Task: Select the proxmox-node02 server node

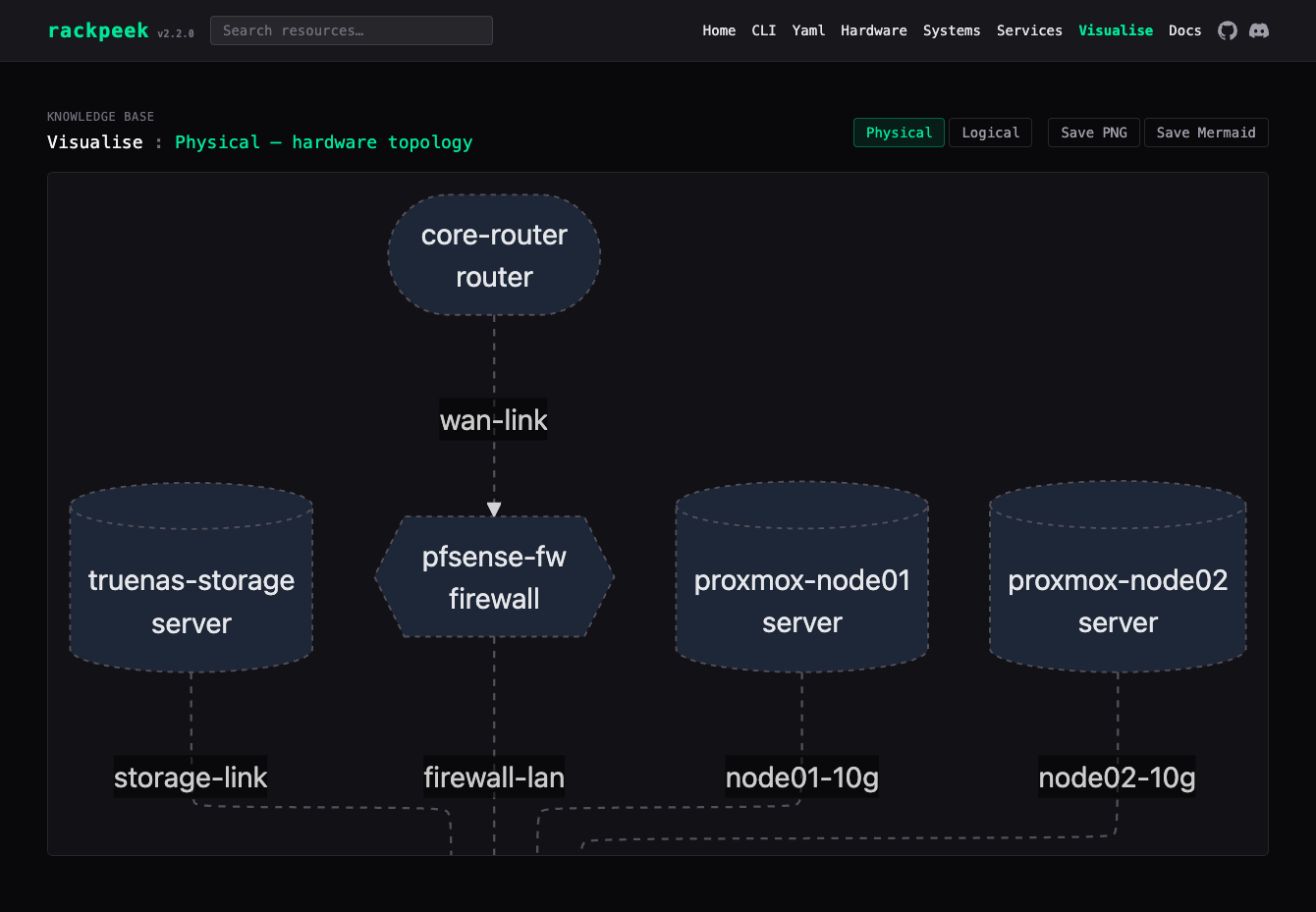Action: coord(1118,577)
